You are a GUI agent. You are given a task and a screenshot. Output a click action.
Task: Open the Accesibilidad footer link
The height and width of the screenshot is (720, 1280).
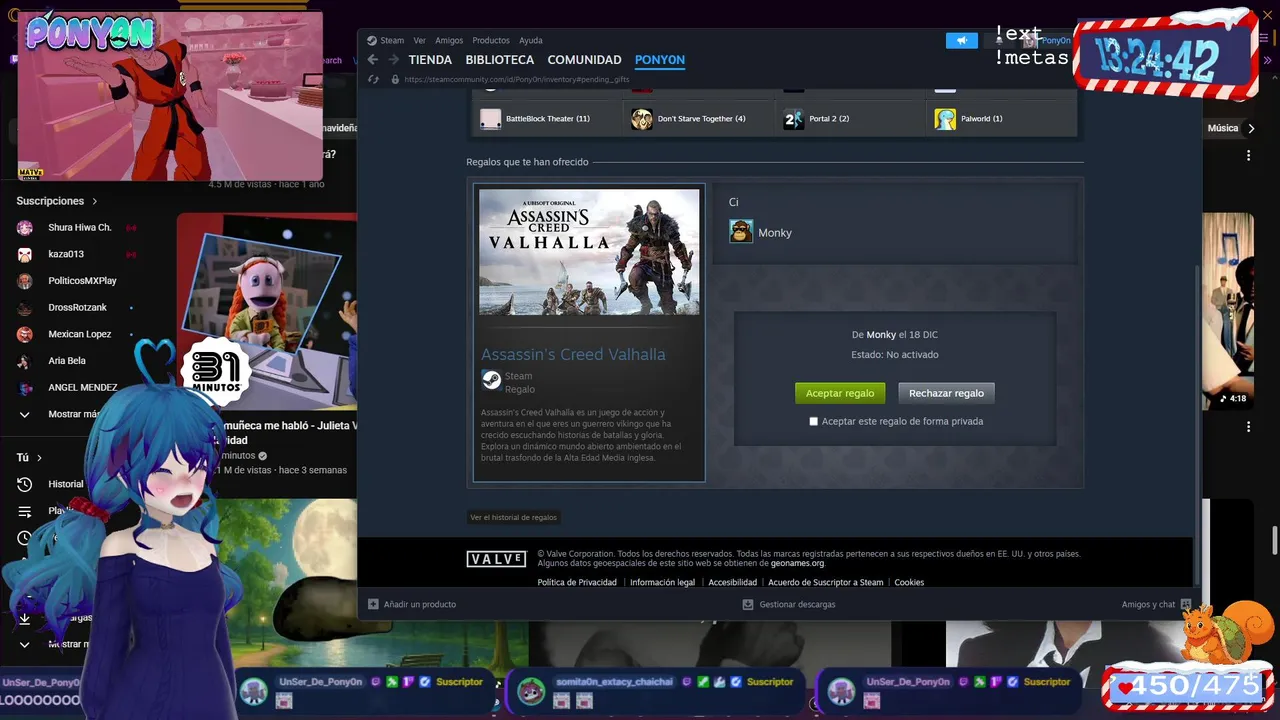click(x=732, y=582)
